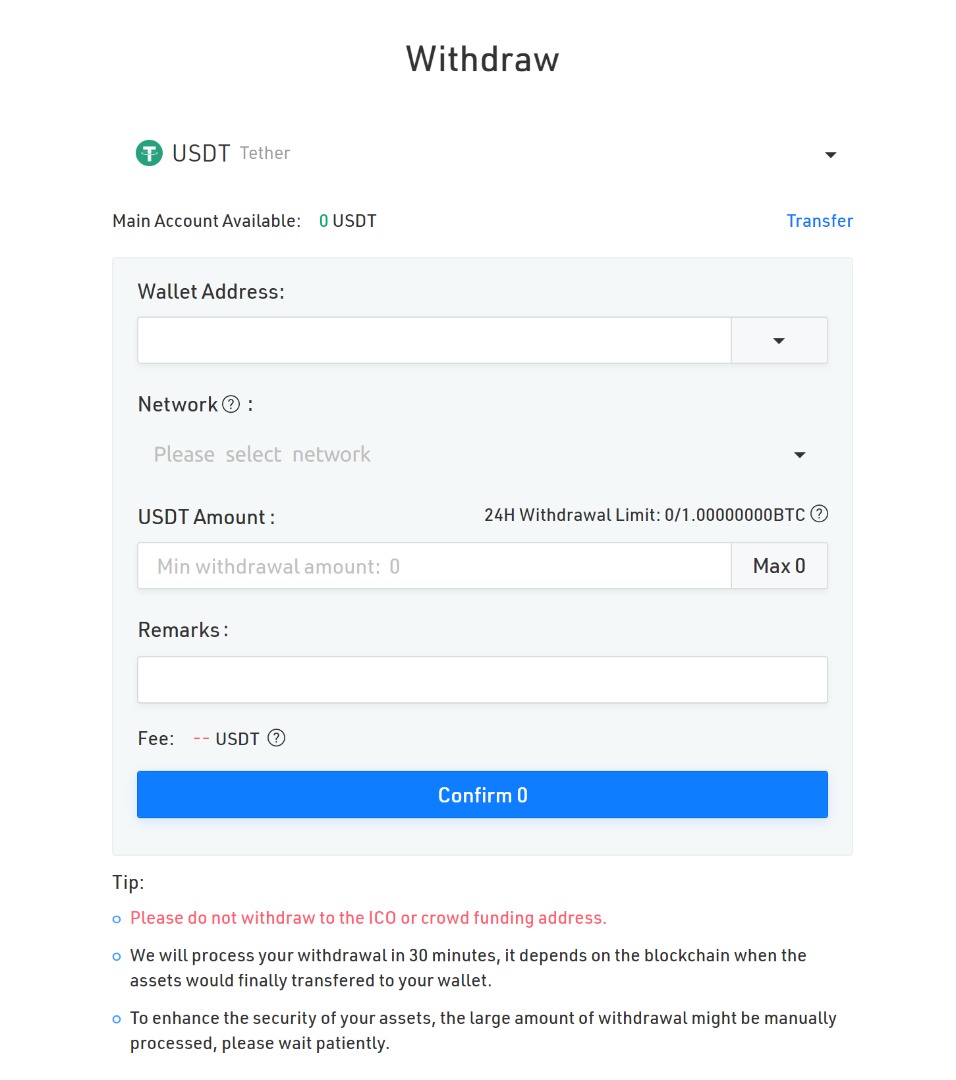Open the 24H Withdrawal Limit help icon
956x1080 pixels.
point(819,514)
